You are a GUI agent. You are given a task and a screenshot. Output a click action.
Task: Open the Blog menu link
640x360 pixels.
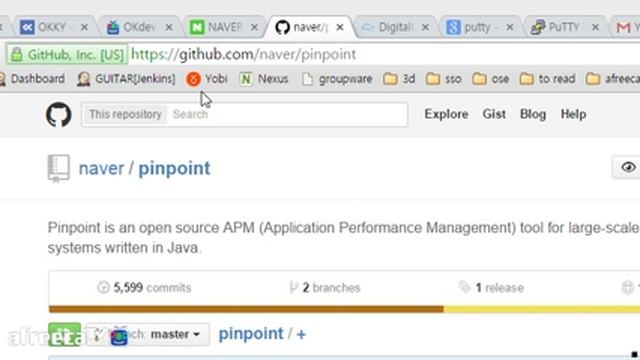click(533, 114)
